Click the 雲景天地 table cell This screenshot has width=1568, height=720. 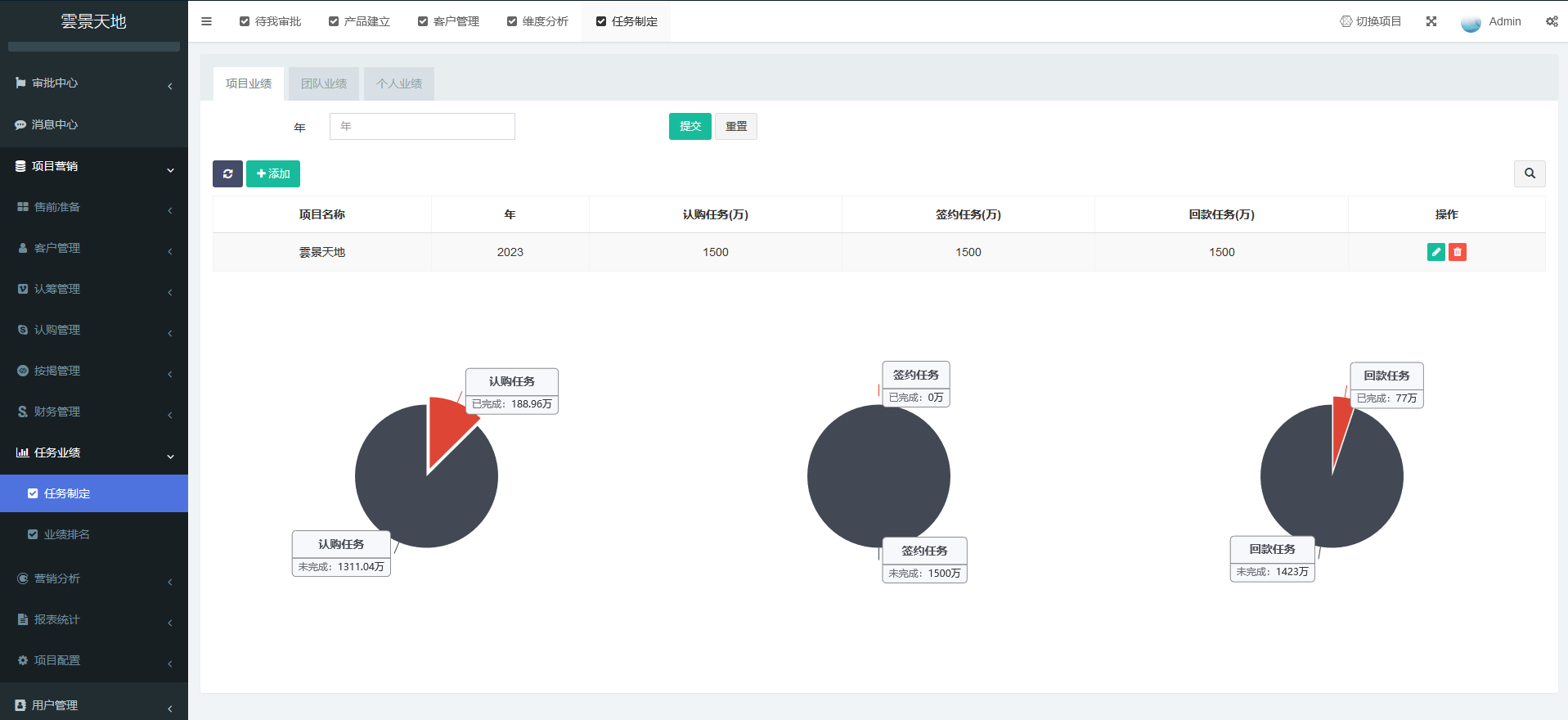[x=322, y=252]
